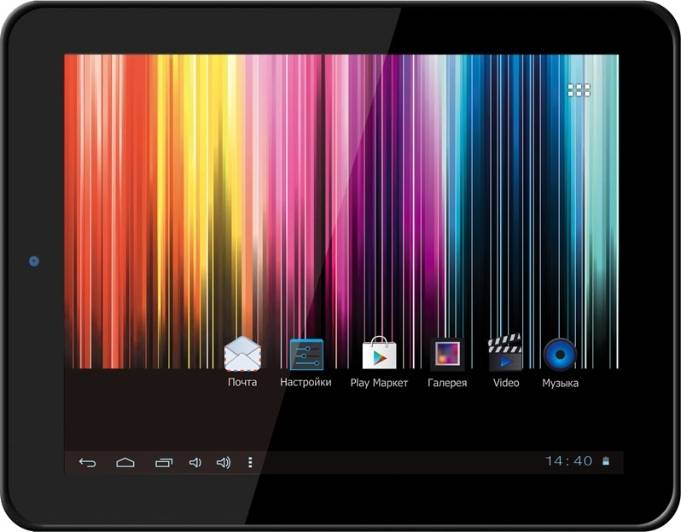Click the Play Маркет label text
The height and width of the screenshot is (532, 681).
[379, 383]
